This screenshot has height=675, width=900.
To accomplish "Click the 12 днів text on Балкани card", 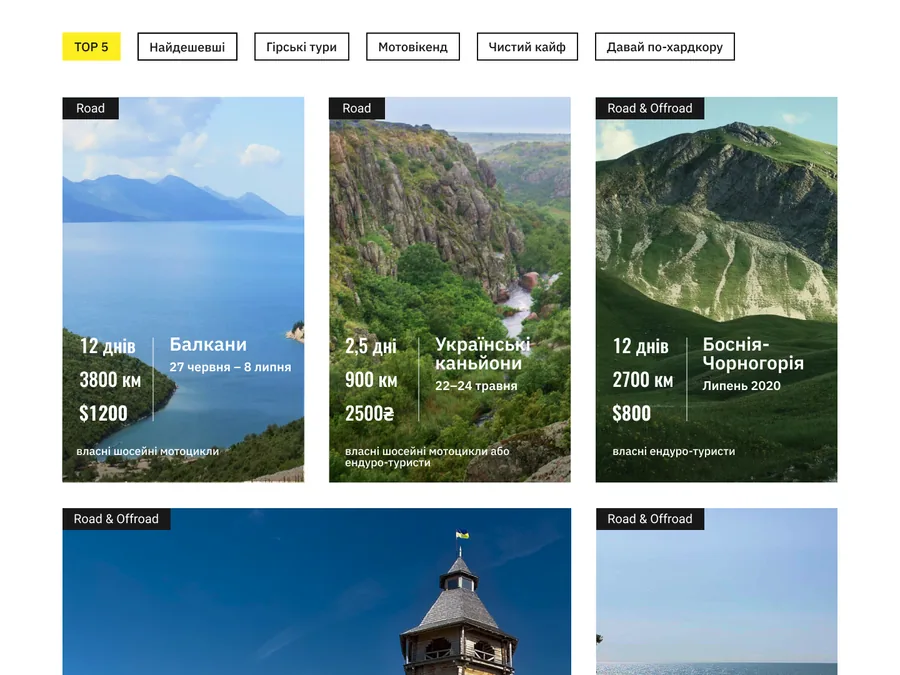I will point(107,346).
